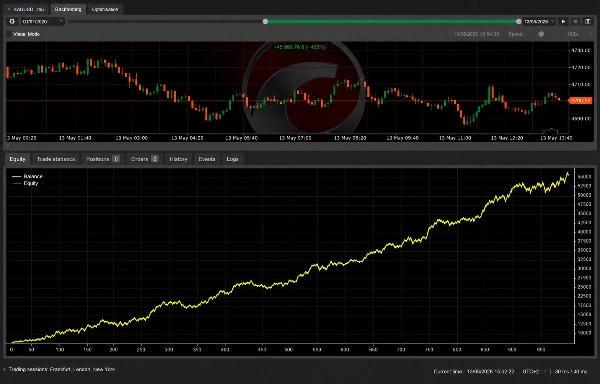This screenshot has width=600, height=384.
Task: Adjust the Speed slider knob
Action: [x=541, y=34]
